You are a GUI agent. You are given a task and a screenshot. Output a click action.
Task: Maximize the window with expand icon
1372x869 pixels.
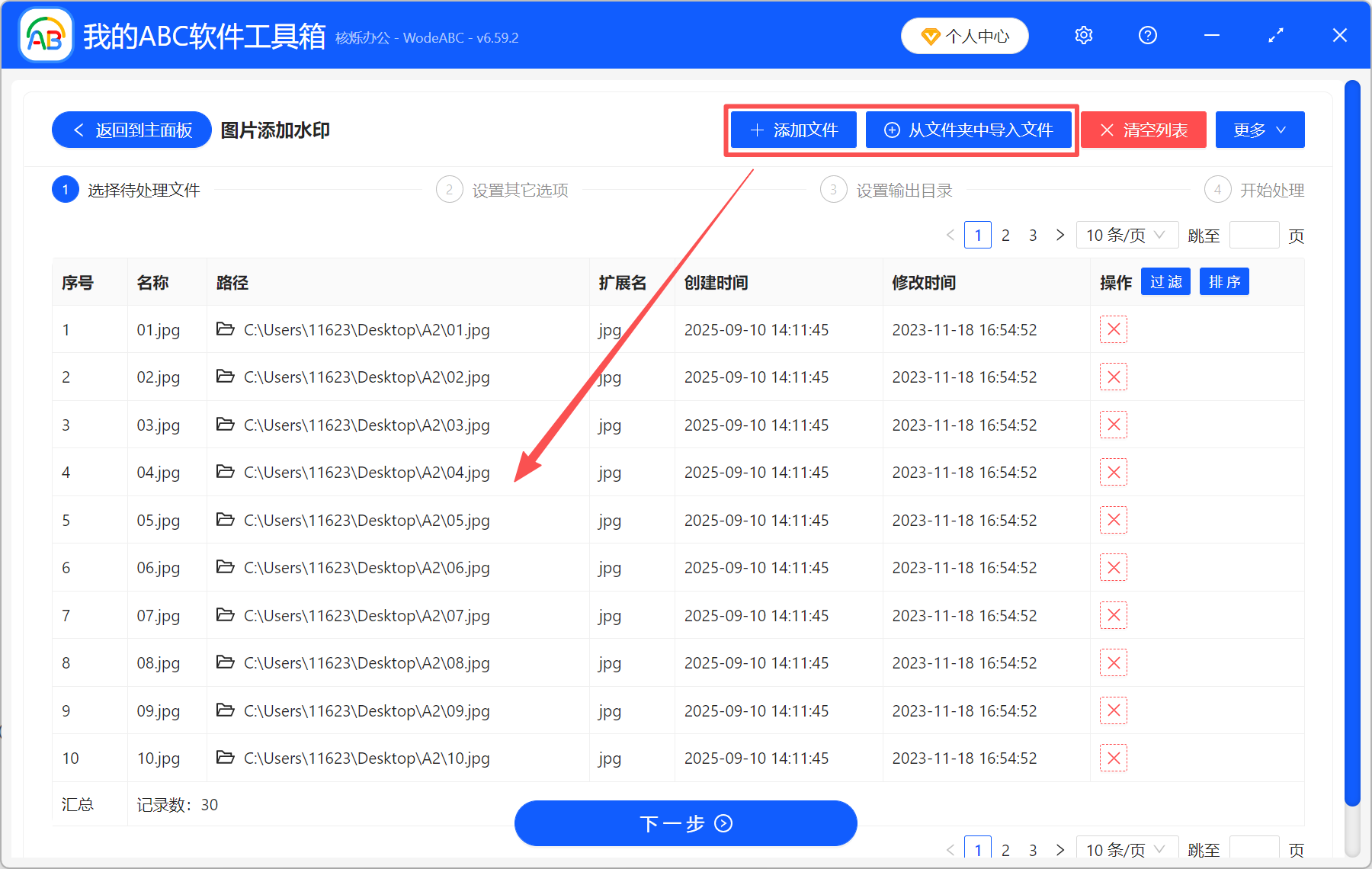[x=1276, y=36]
